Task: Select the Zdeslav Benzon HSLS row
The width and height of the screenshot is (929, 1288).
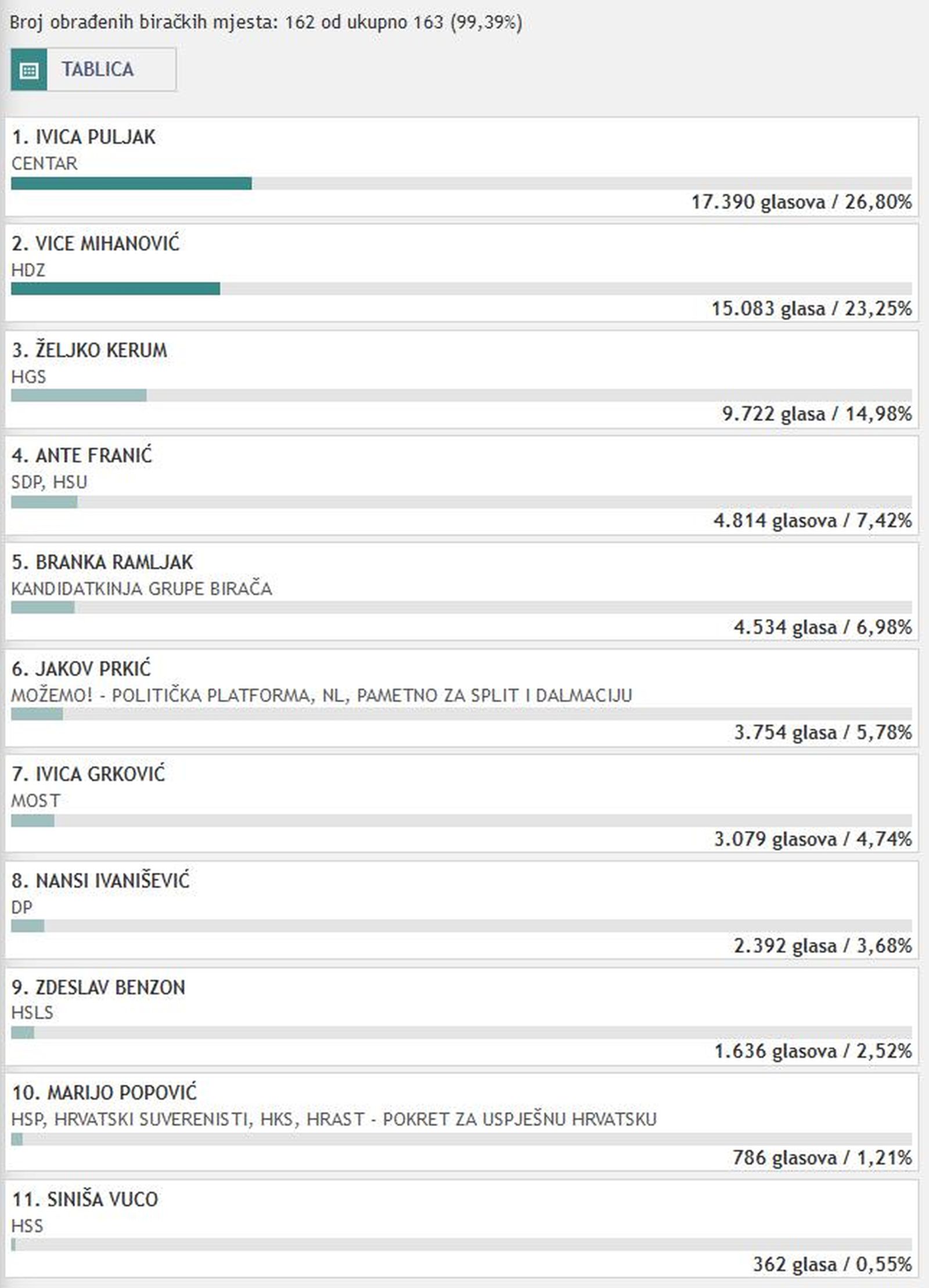Action: [462, 1016]
